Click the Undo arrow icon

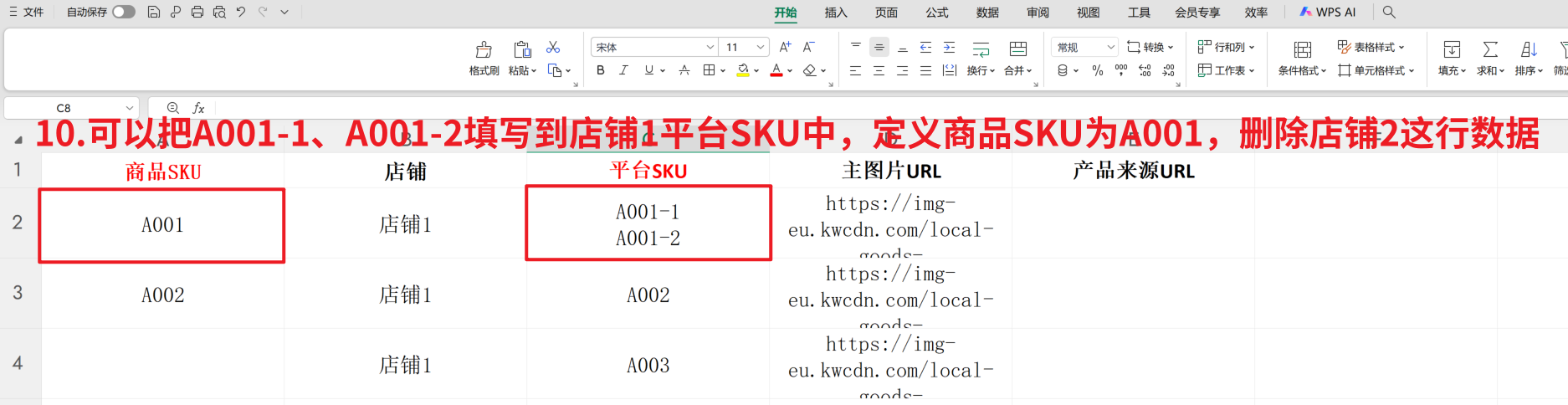coord(241,12)
